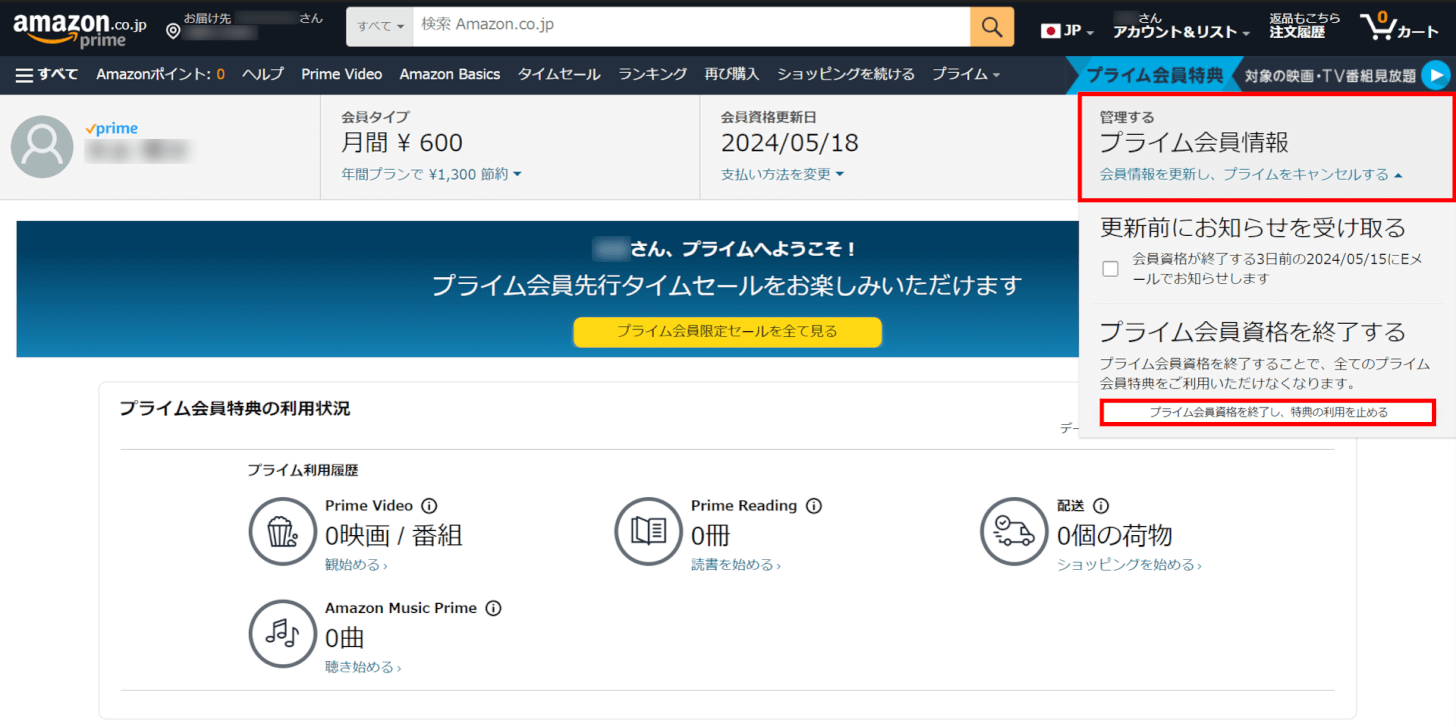Click the プライム会員特典 banner tab
1456x727 pixels.
1154,75
